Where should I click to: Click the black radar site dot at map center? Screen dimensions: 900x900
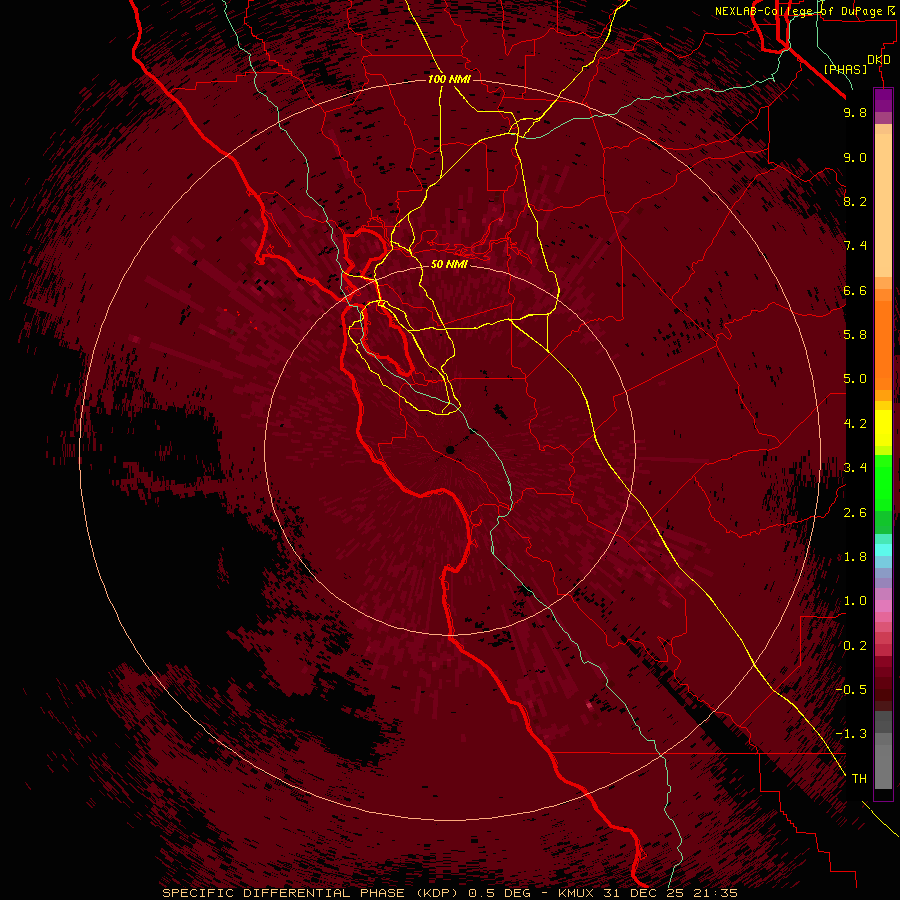point(450,450)
